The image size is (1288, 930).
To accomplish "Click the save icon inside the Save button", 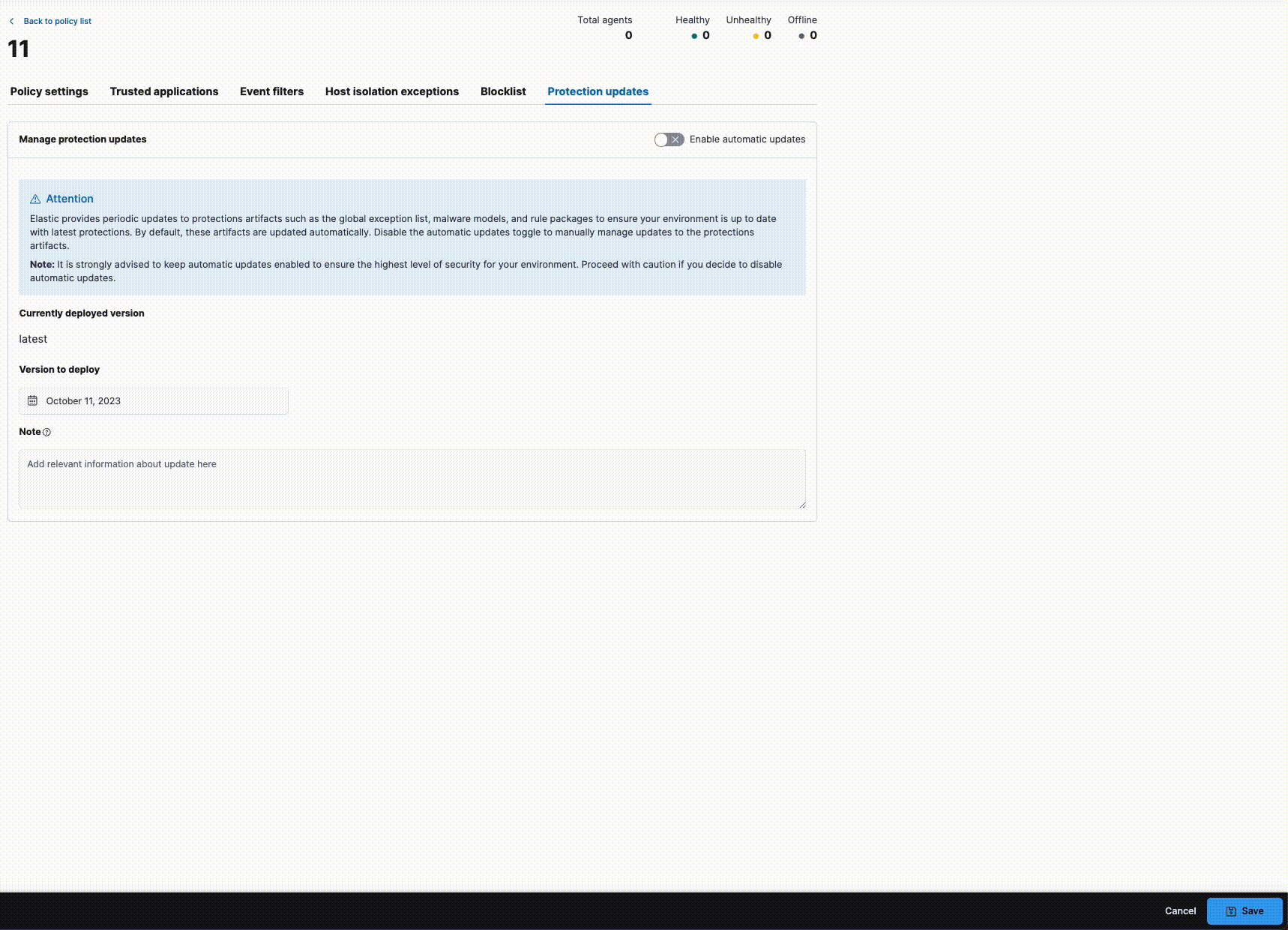I will 1230,911.
